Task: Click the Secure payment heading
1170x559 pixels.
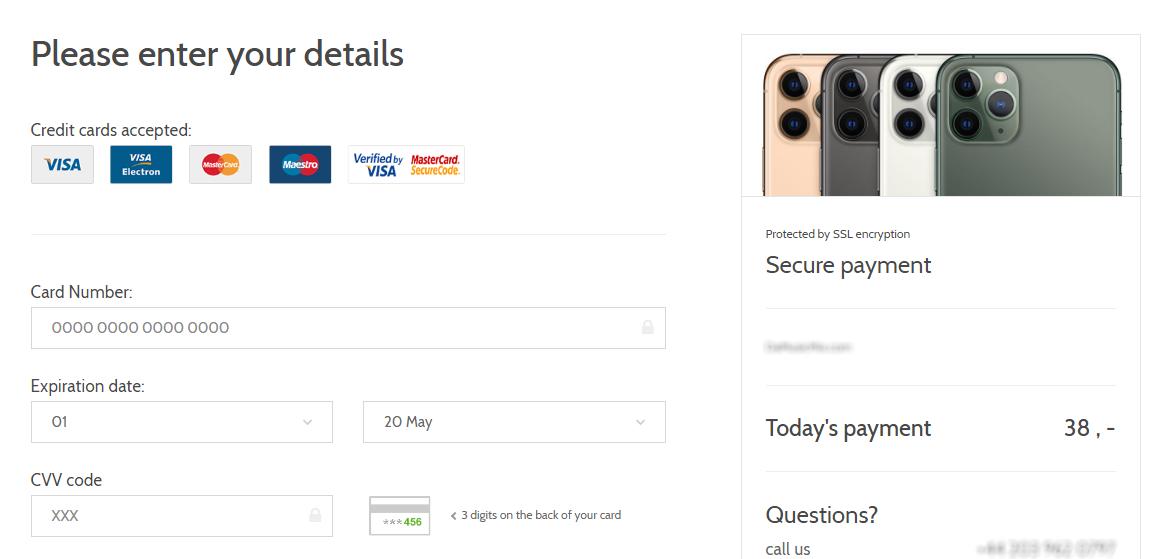Action: (848, 265)
